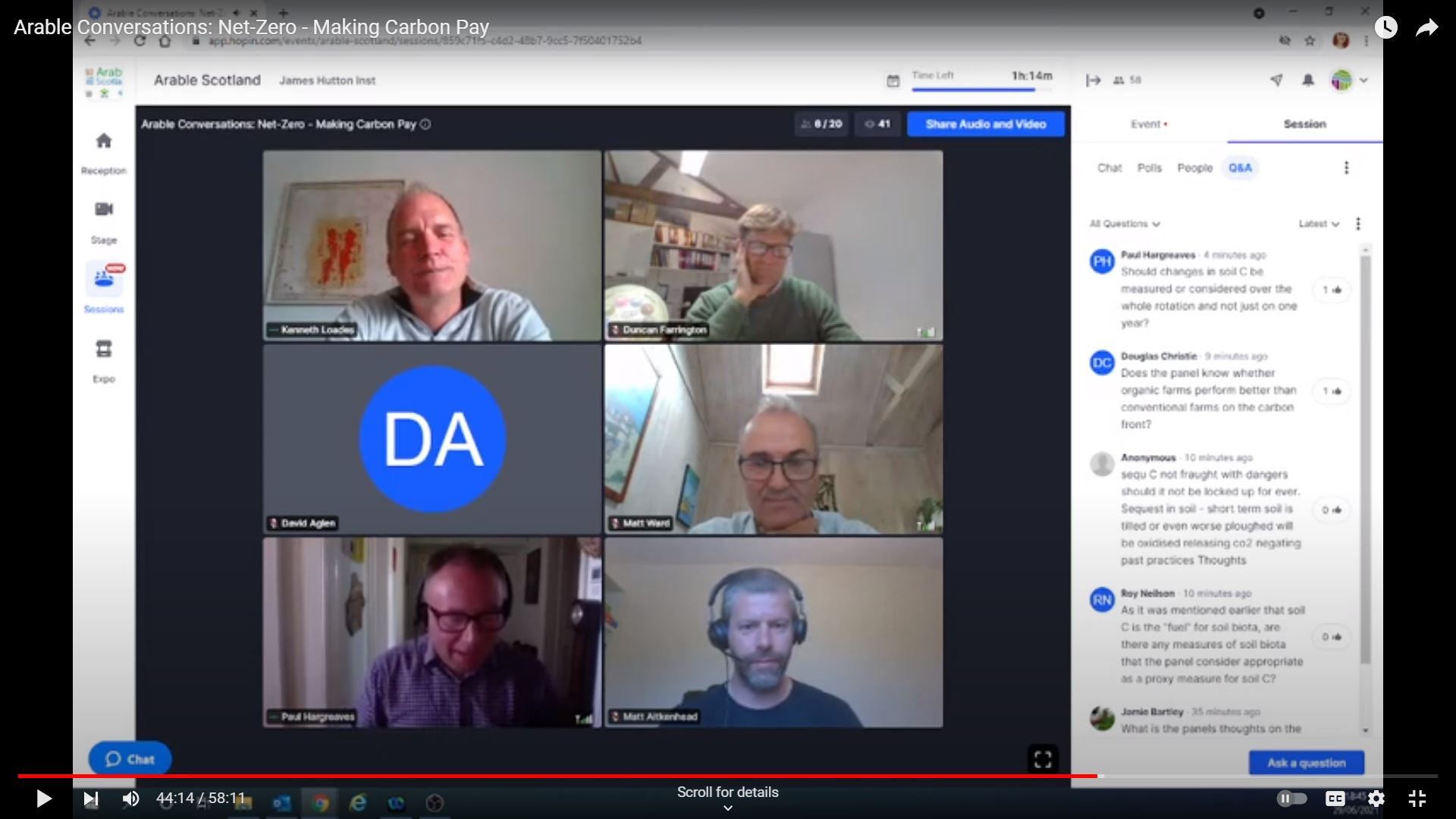Open the Latest sort dropdown
Viewport: 1456px width, 819px height.
coord(1319,224)
